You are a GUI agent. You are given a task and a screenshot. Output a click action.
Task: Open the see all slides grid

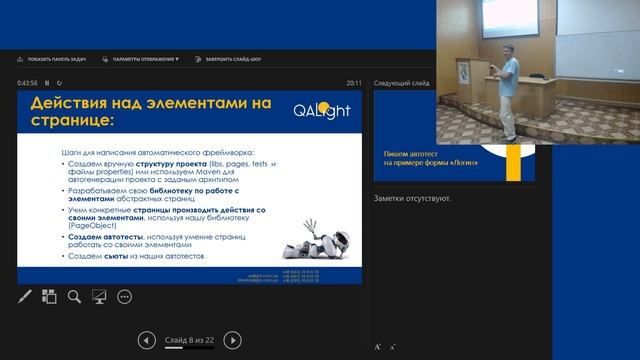49,297
